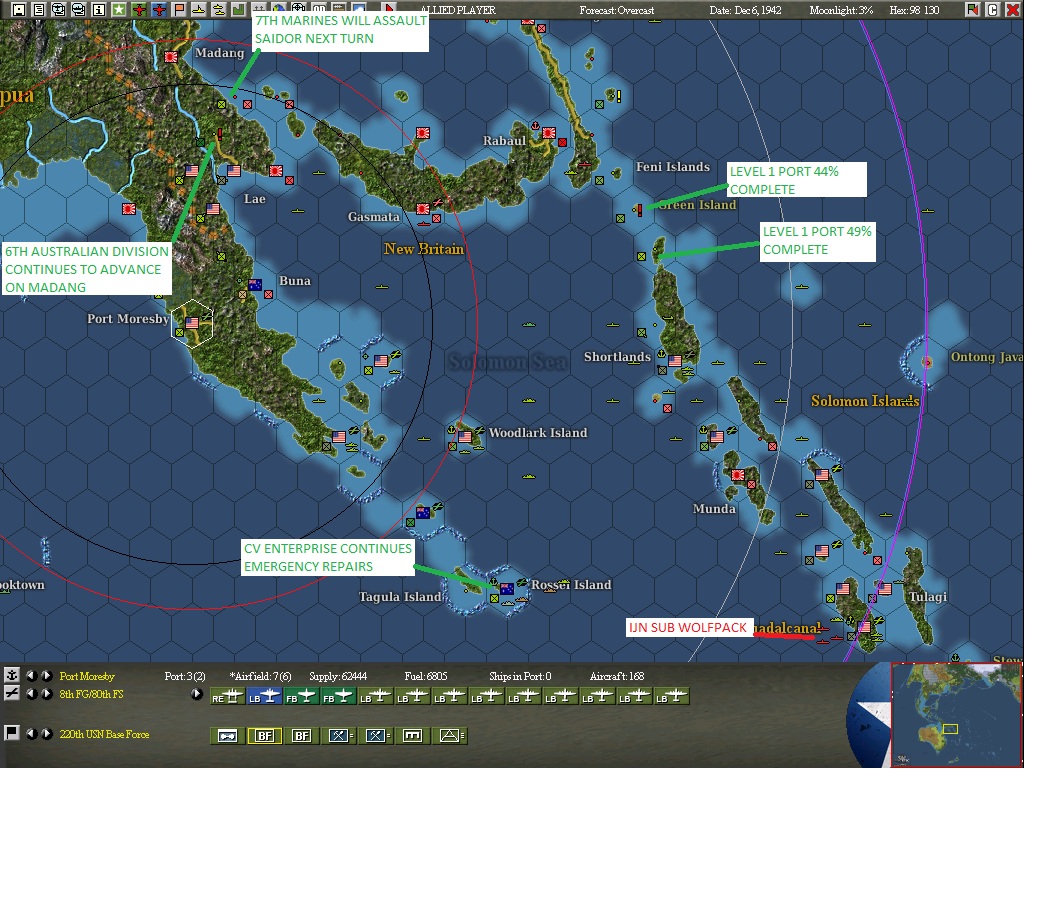1061x898 pixels.
Task: Click the round arrow left of RE icon
Action: click(196, 694)
